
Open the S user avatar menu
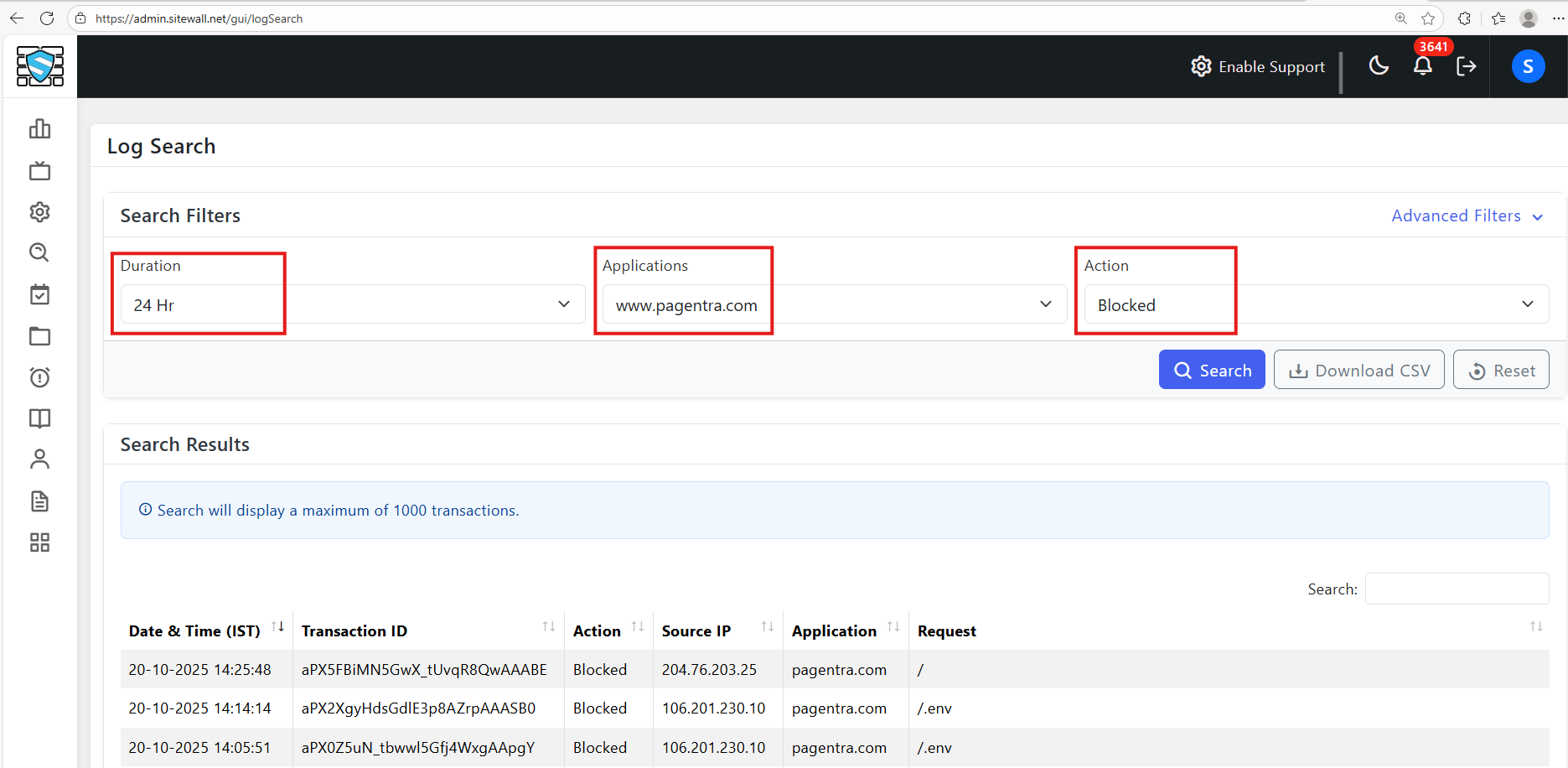(1528, 66)
